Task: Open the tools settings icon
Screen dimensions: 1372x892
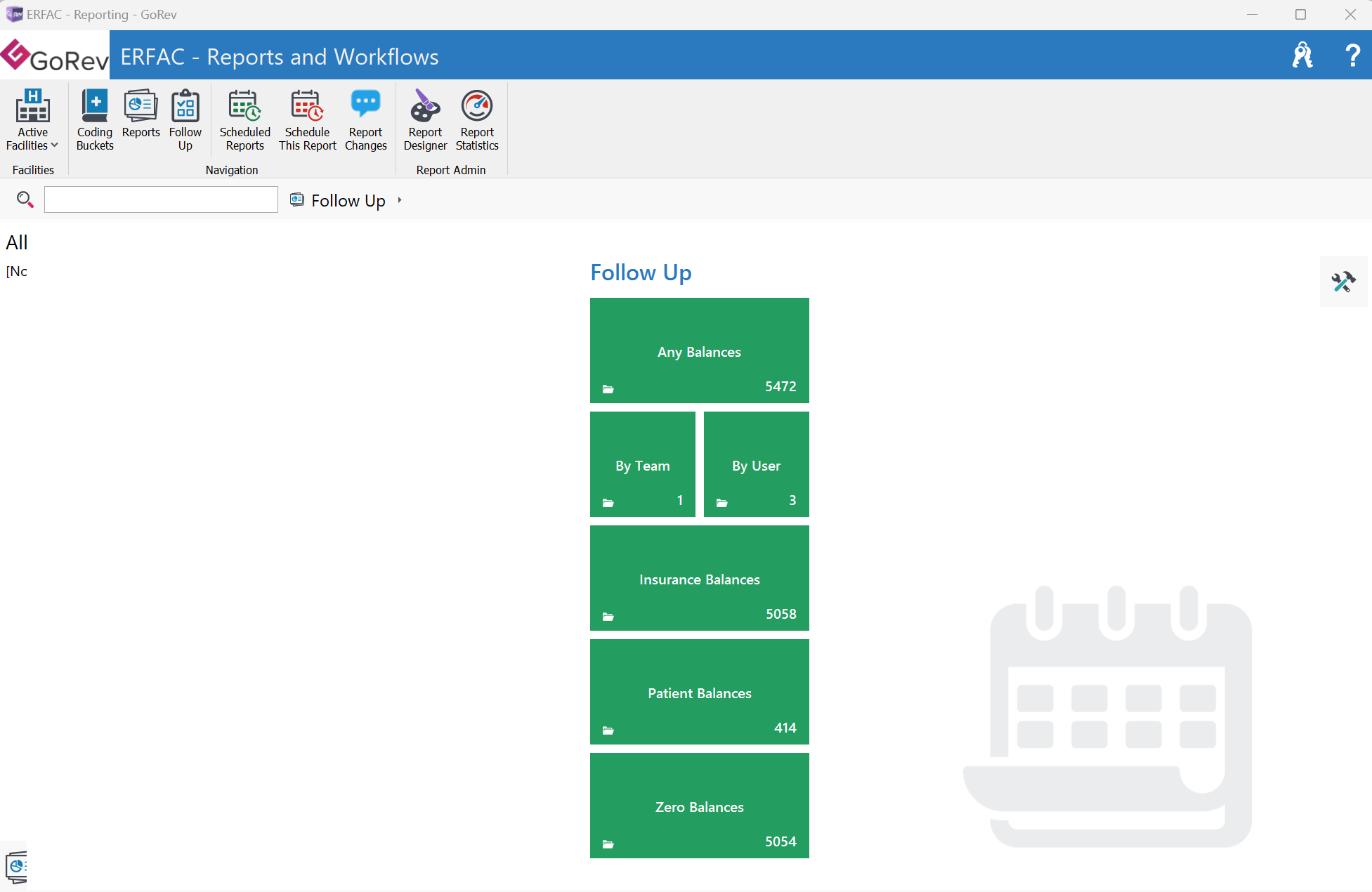Action: [x=1343, y=282]
